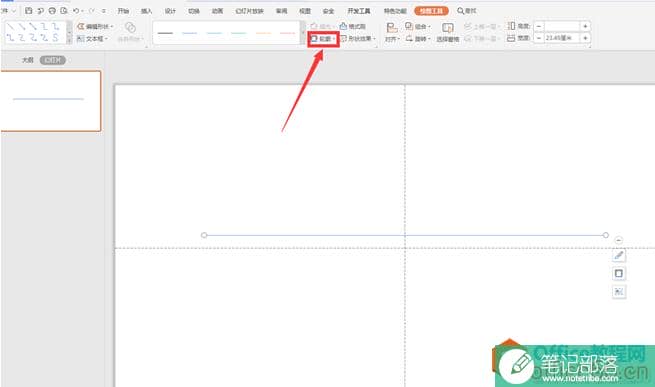Switch to 大纲 outline view in side panel
The width and height of the screenshot is (655, 387).
[28, 60]
